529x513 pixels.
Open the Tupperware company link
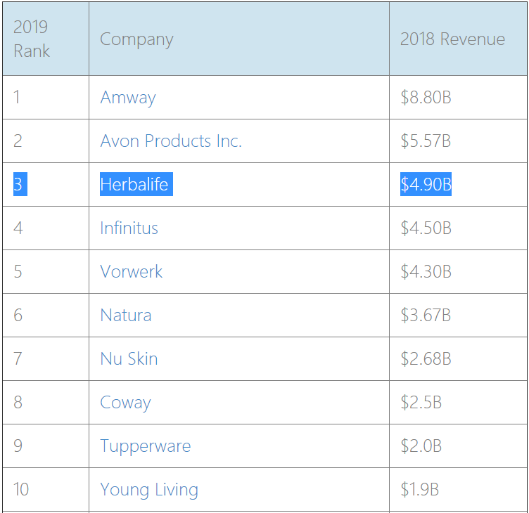coord(145,446)
